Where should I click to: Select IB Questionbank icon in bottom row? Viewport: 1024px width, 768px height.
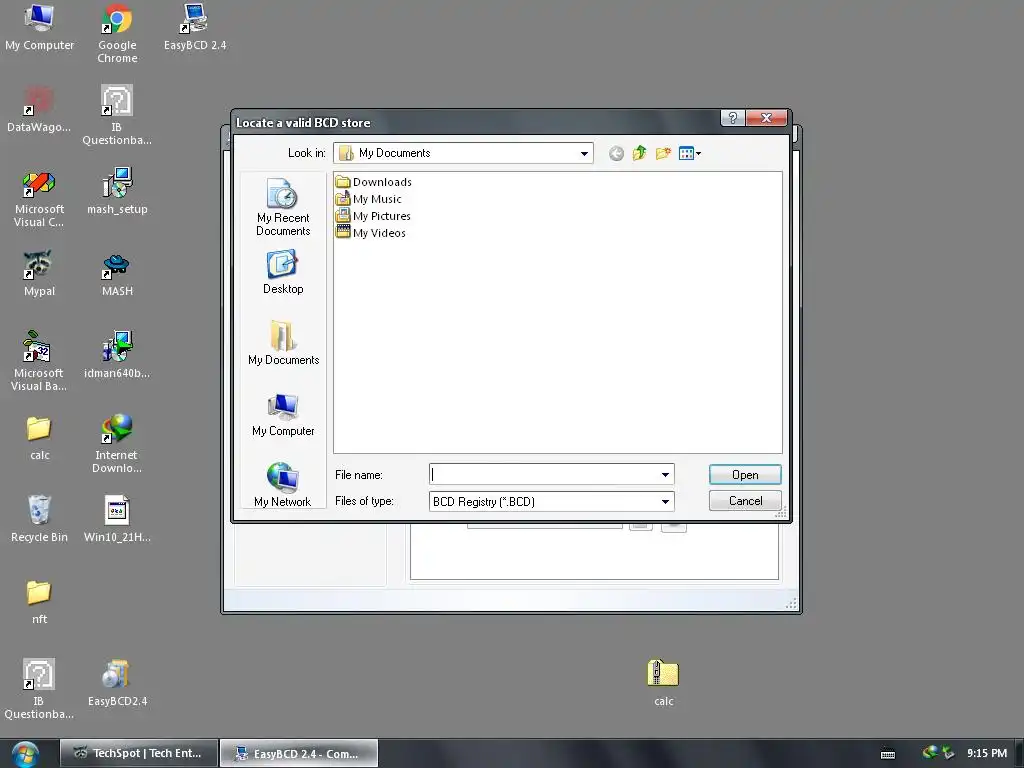39,689
